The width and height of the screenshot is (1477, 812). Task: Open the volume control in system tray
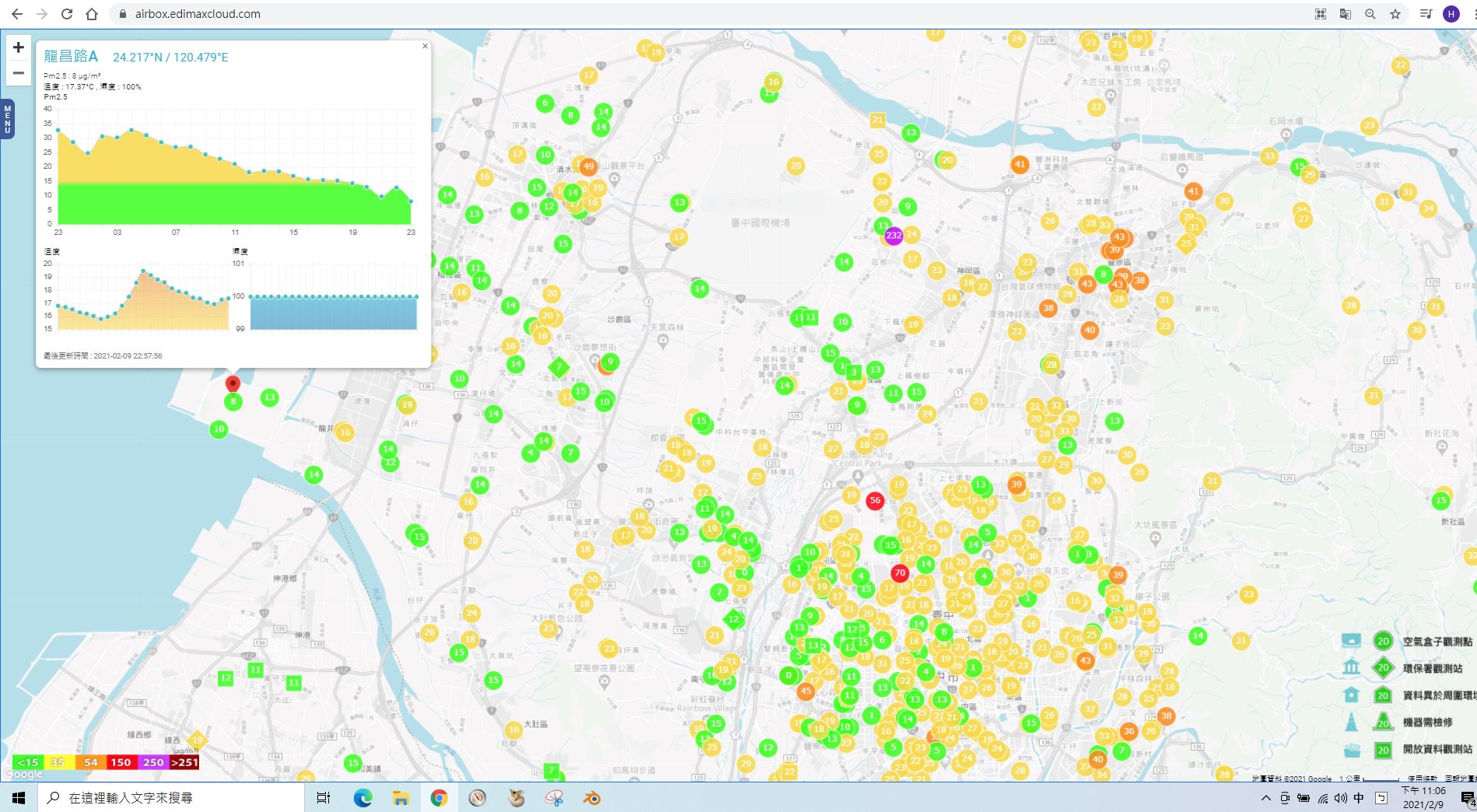click(1340, 798)
